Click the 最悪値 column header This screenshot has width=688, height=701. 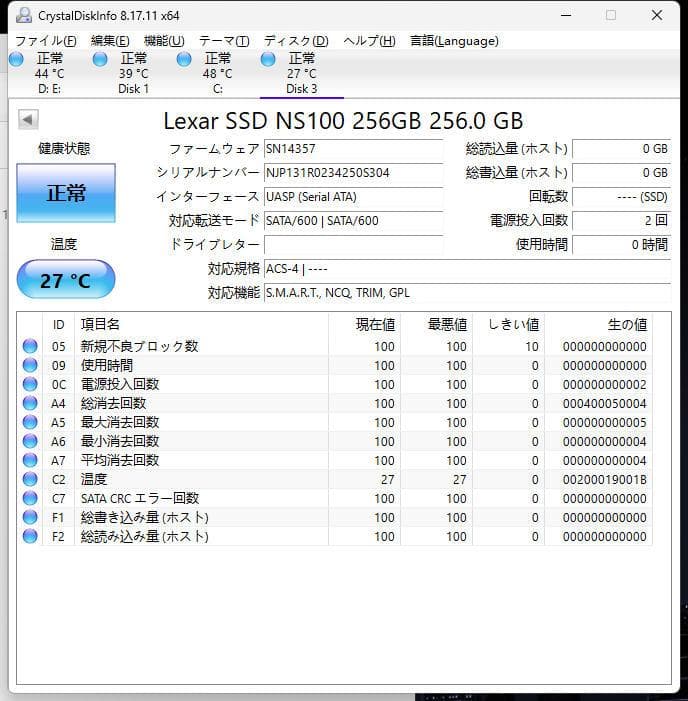coord(437,325)
